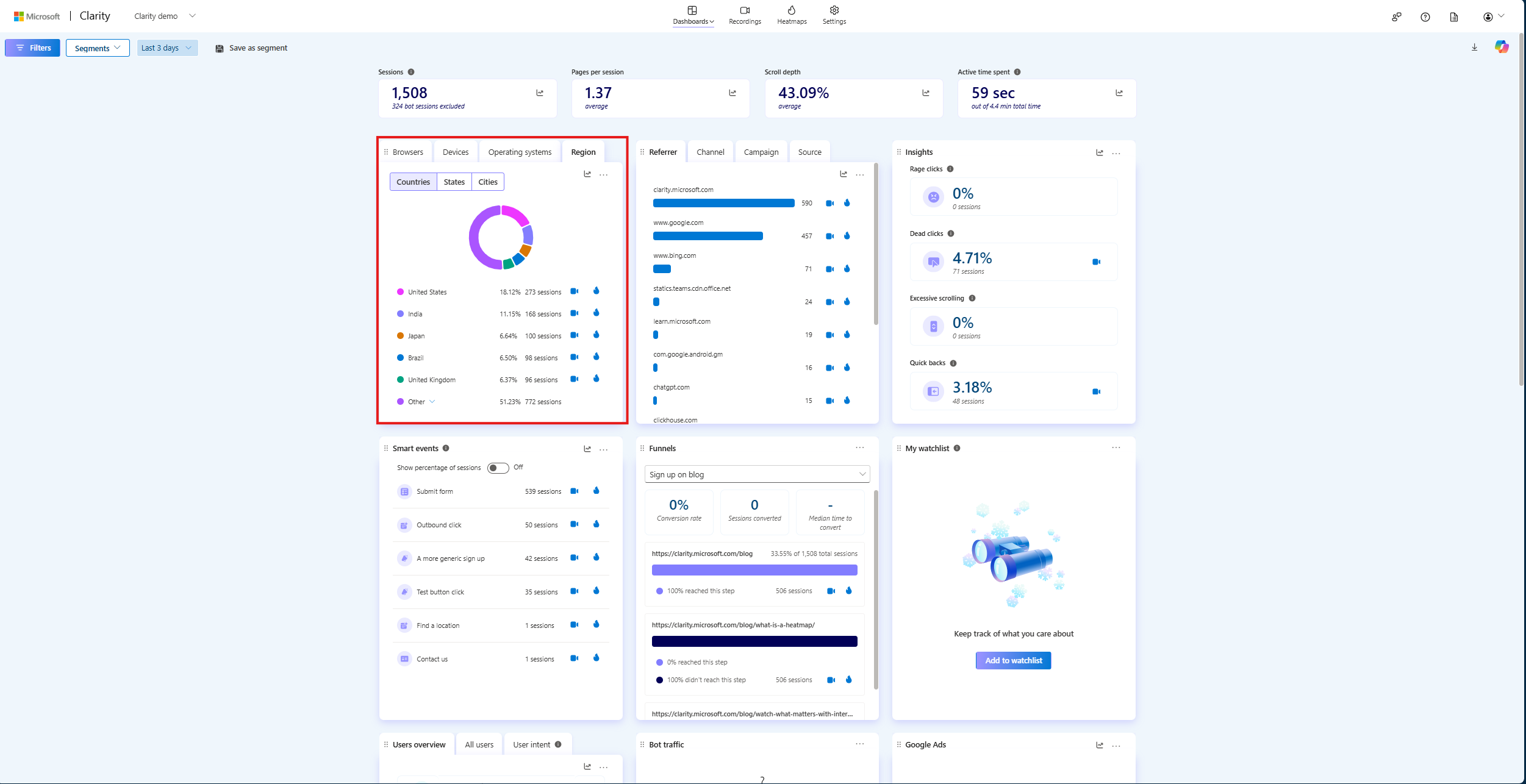View recordings for Dead clicks sessions

pyautogui.click(x=1096, y=262)
